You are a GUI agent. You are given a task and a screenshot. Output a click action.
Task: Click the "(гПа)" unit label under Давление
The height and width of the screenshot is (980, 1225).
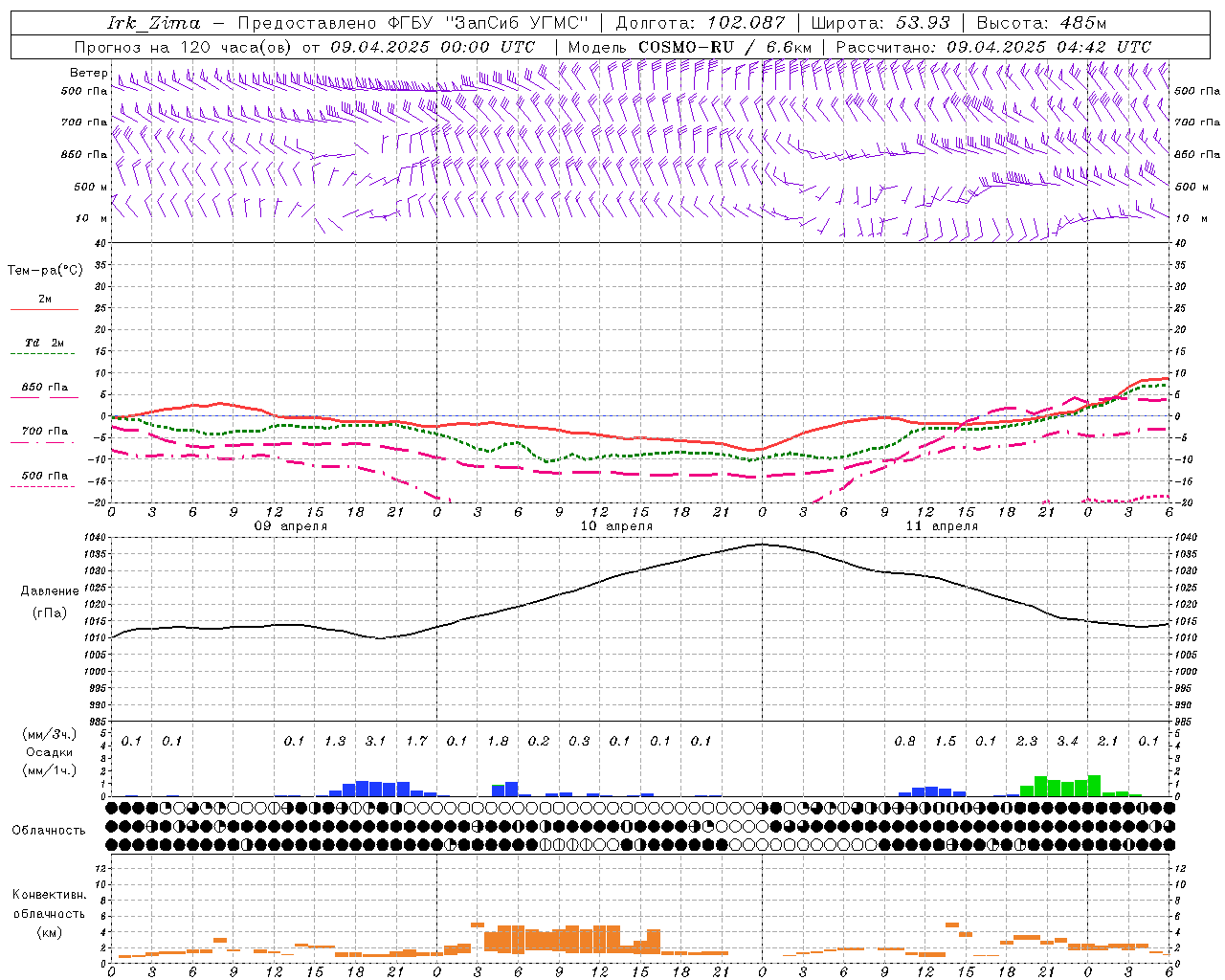click(50, 613)
